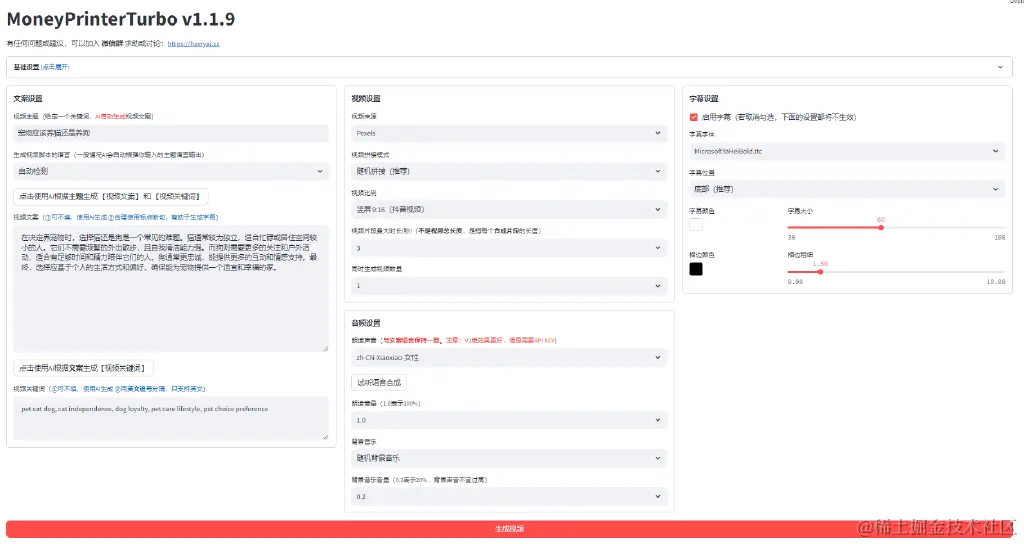
Task: Click the 文案设置 section heading
Action: pyautogui.click(x=28, y=99)
